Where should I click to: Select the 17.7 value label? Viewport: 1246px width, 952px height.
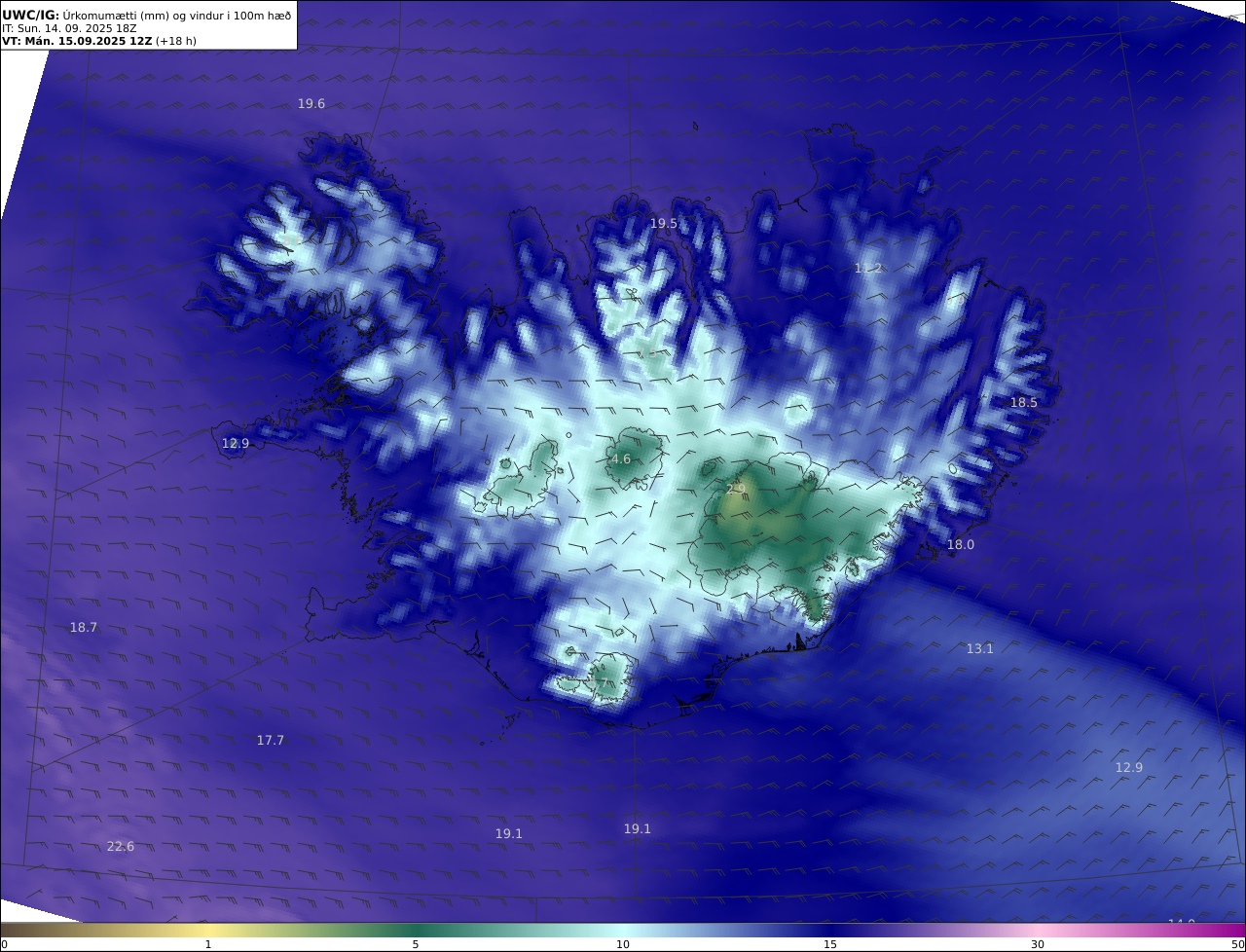point(271,741)
